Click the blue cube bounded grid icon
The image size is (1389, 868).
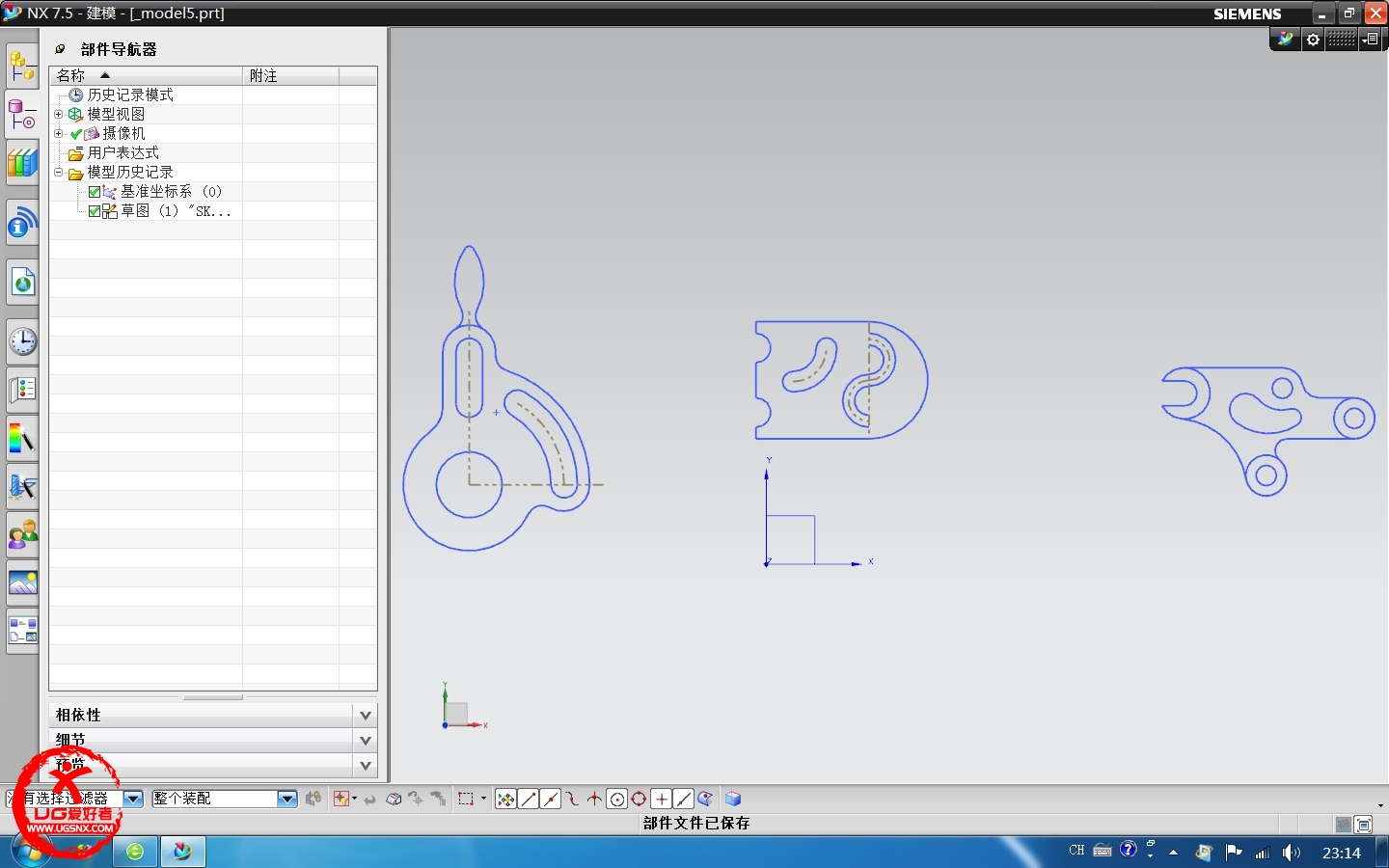(x=733, y=799)
